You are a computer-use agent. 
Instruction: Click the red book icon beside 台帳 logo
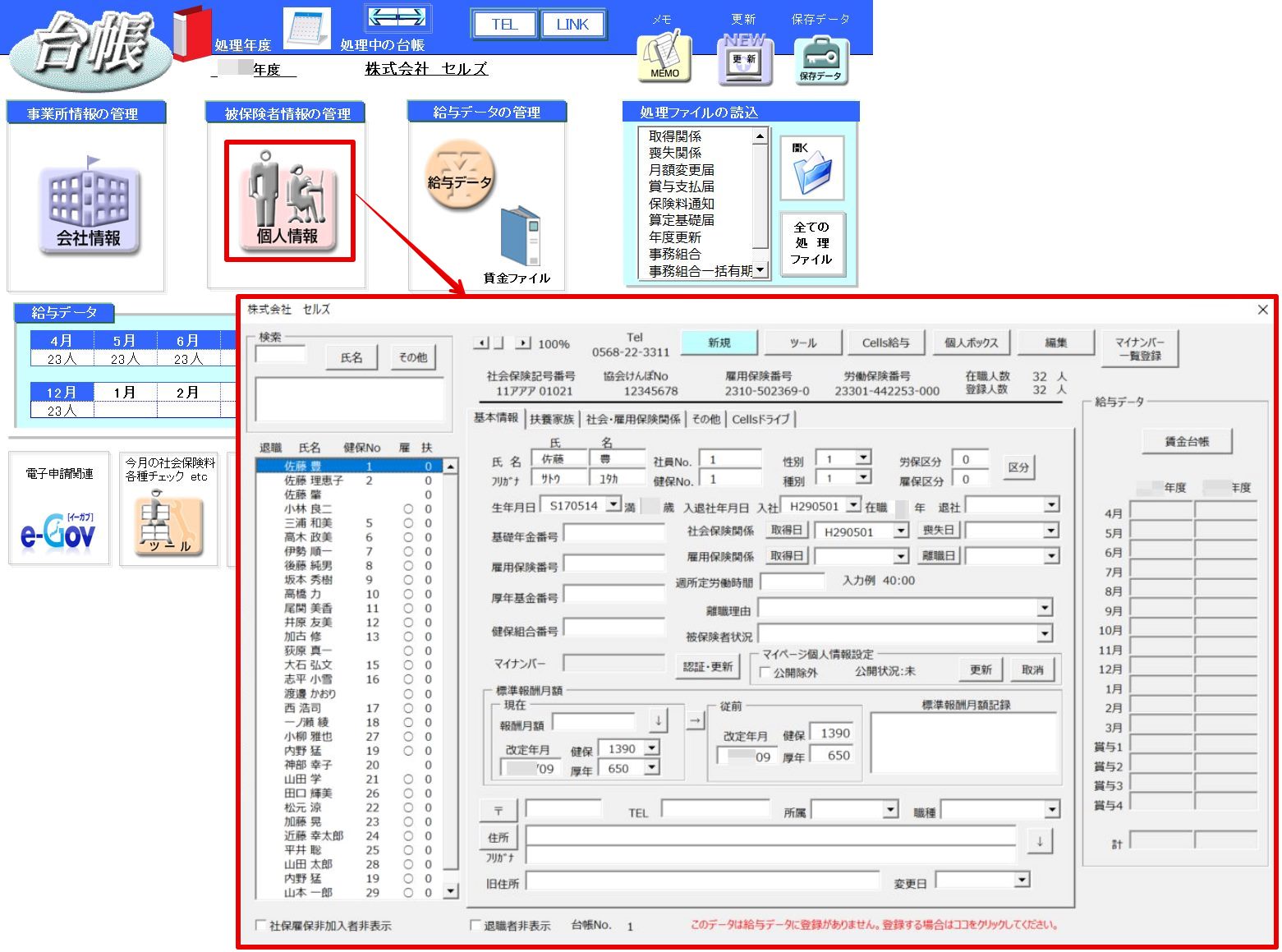192,33
